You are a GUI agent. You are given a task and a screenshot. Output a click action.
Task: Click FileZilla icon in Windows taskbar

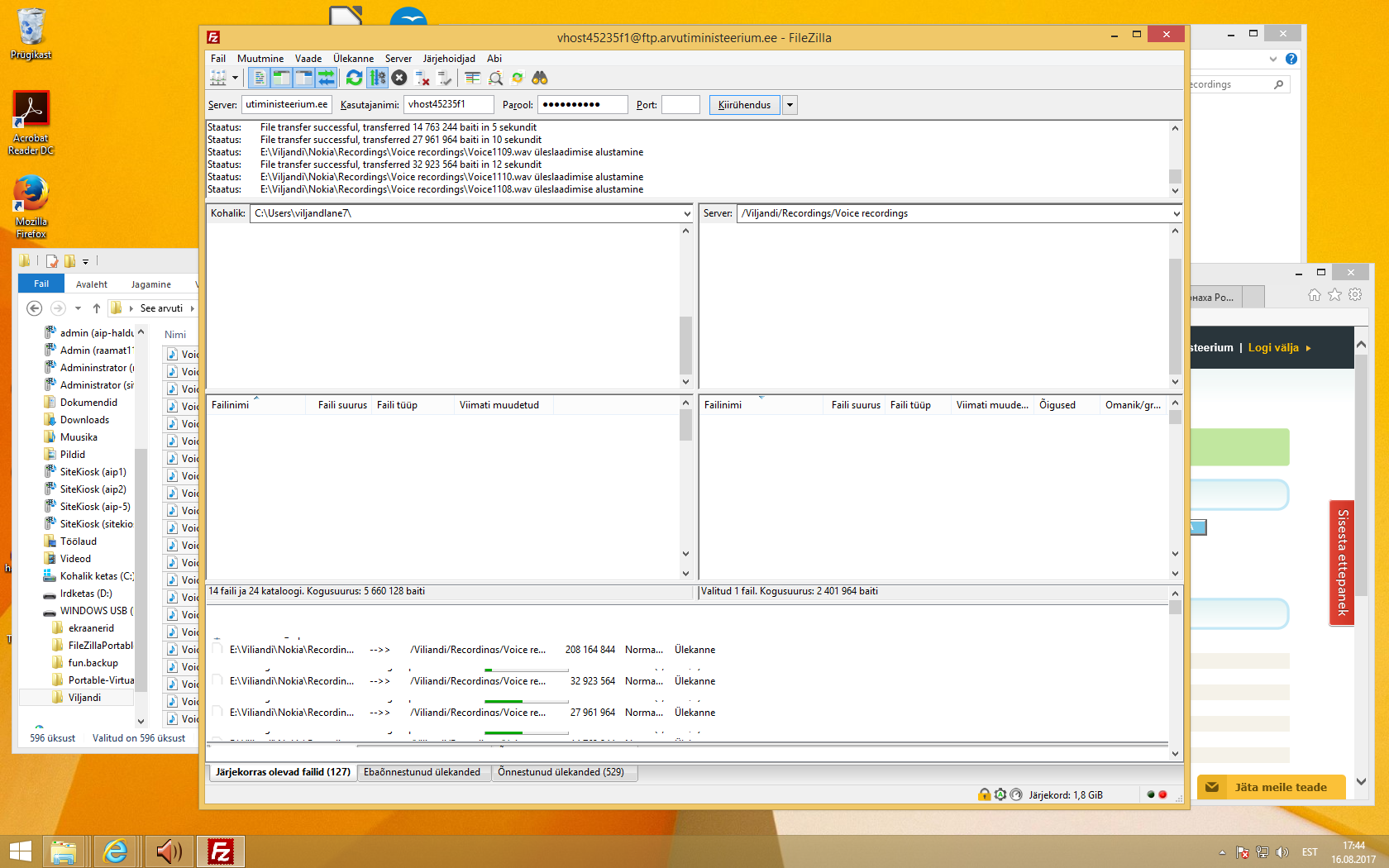coord(221,851)
